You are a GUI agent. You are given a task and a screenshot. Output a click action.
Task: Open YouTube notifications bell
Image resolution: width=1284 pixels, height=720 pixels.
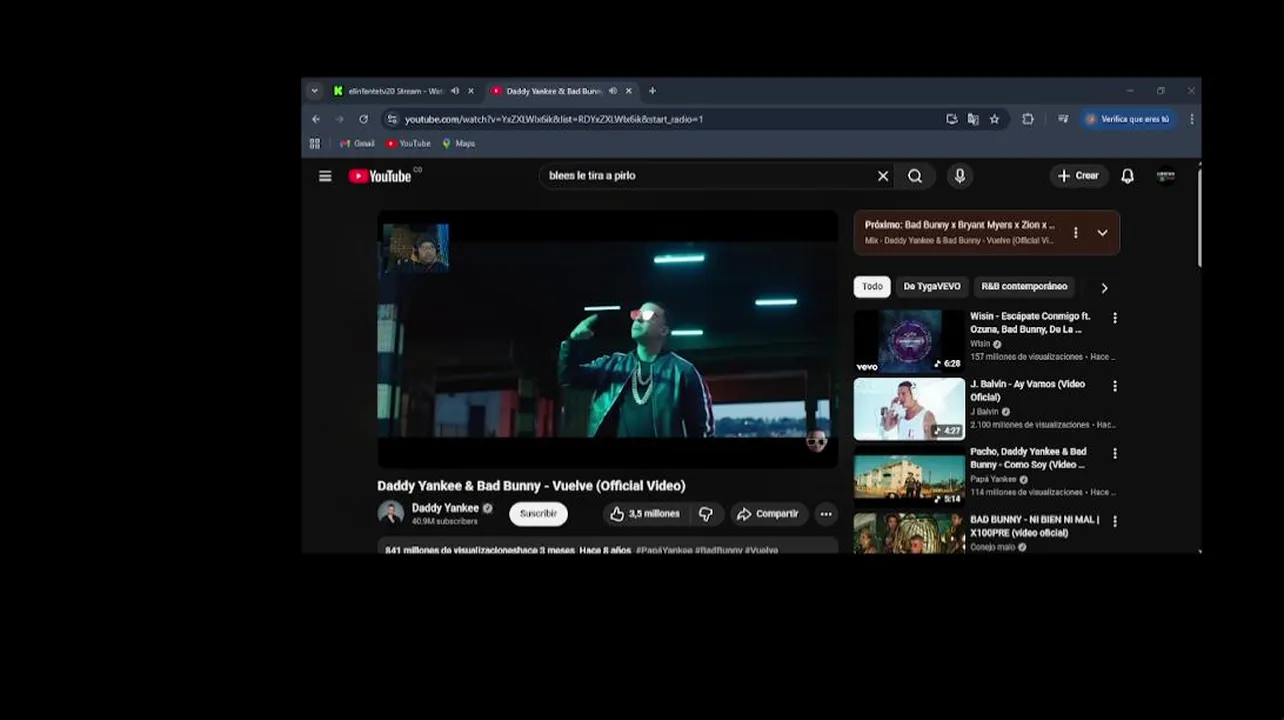(x=1127, y=176)
